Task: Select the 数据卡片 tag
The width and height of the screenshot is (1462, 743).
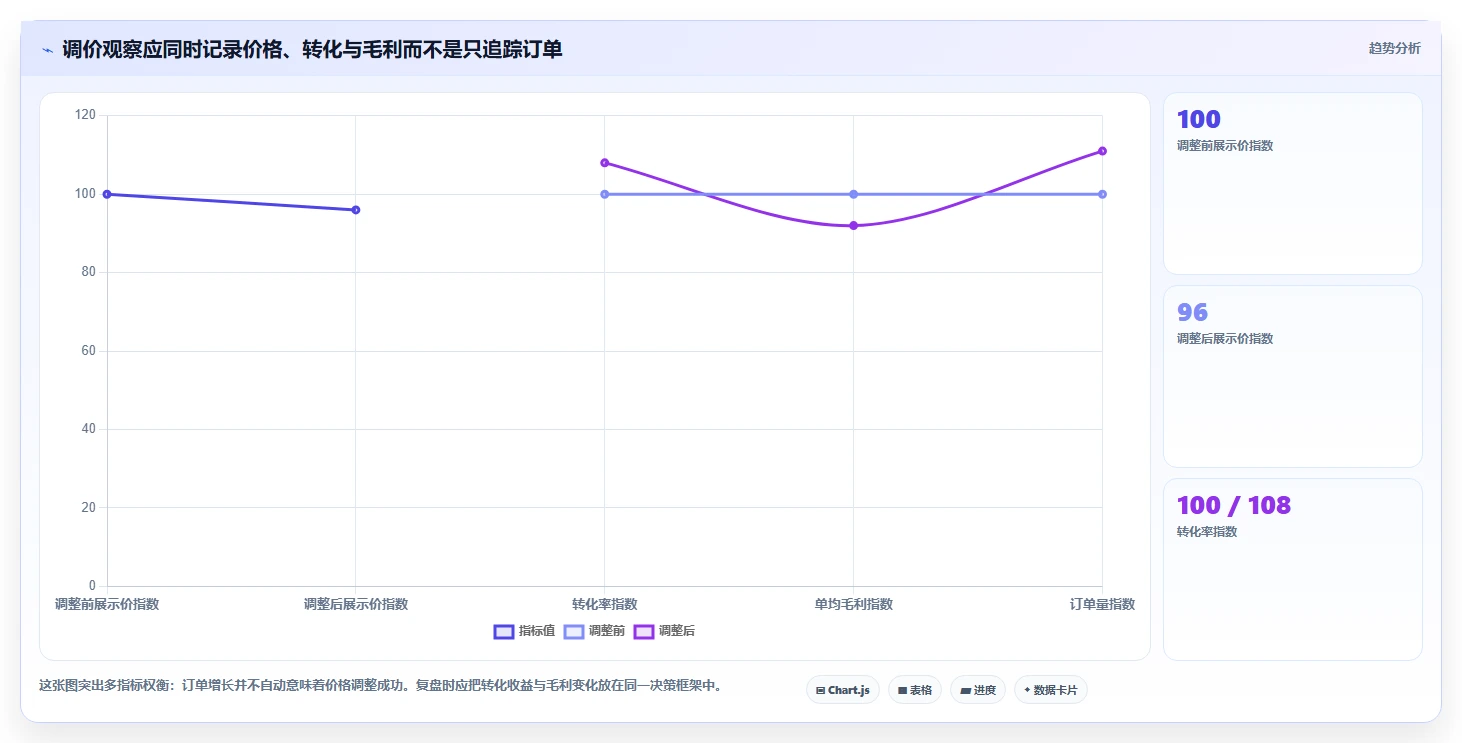Action: [x=1051, y=690]
